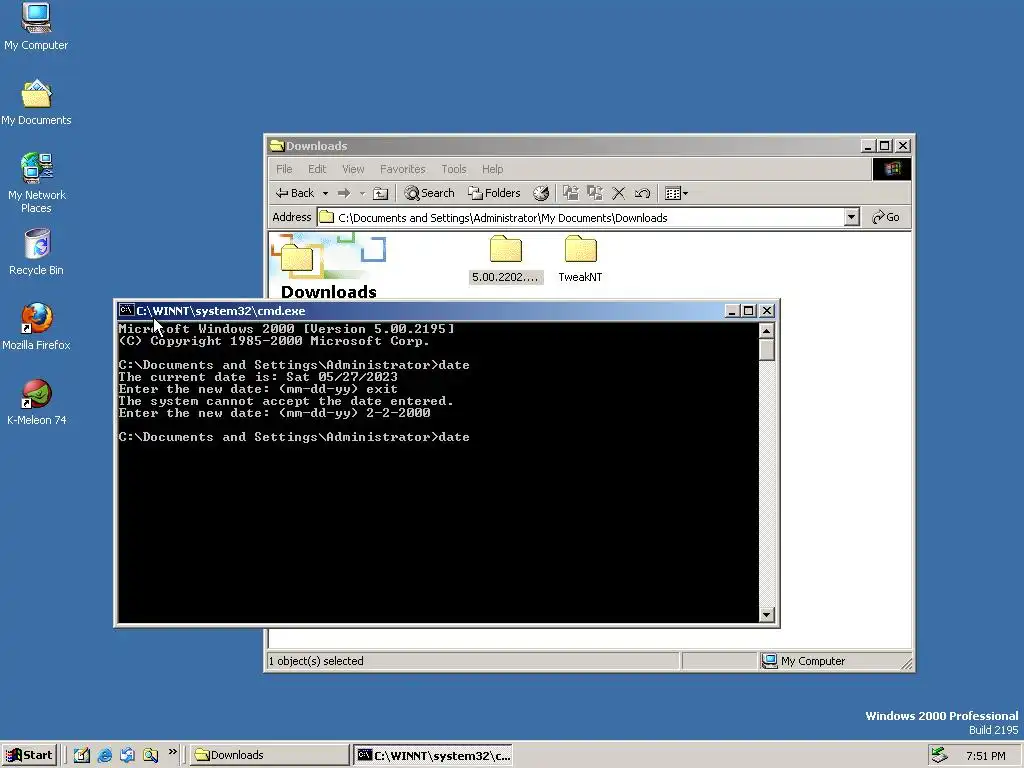
Task: Open My Network Places desktop icon
Action: pos(37,183)
